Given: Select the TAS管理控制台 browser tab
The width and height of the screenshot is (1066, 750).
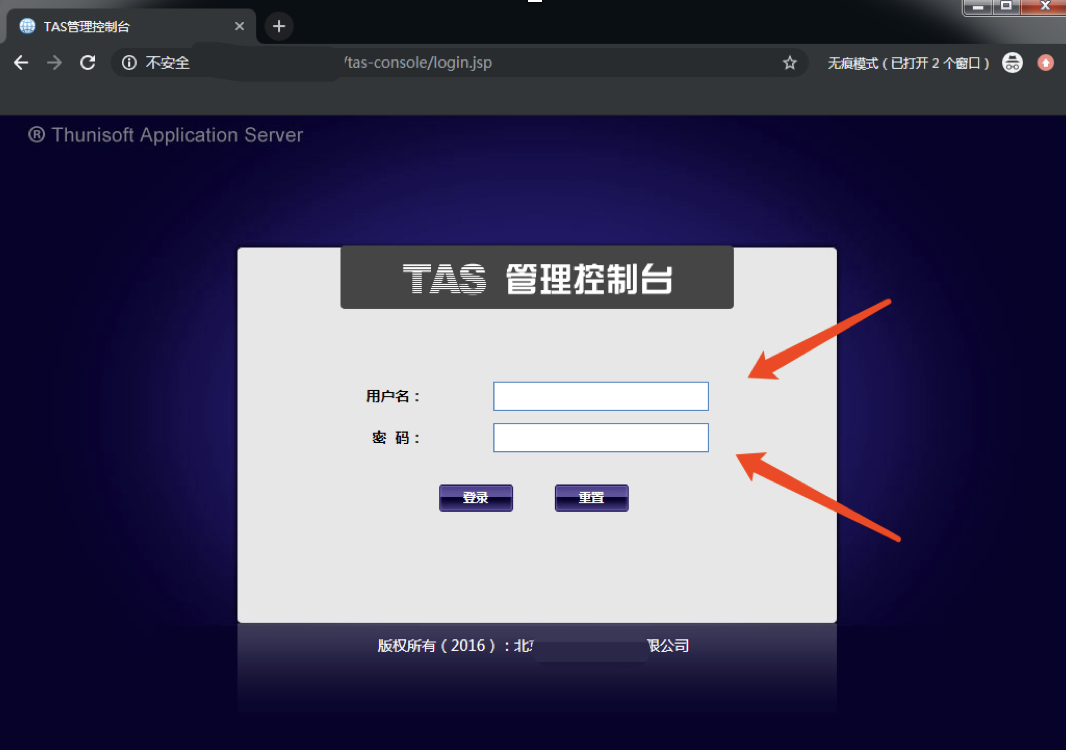Looking at the screenshot, I should coord(120,26).
